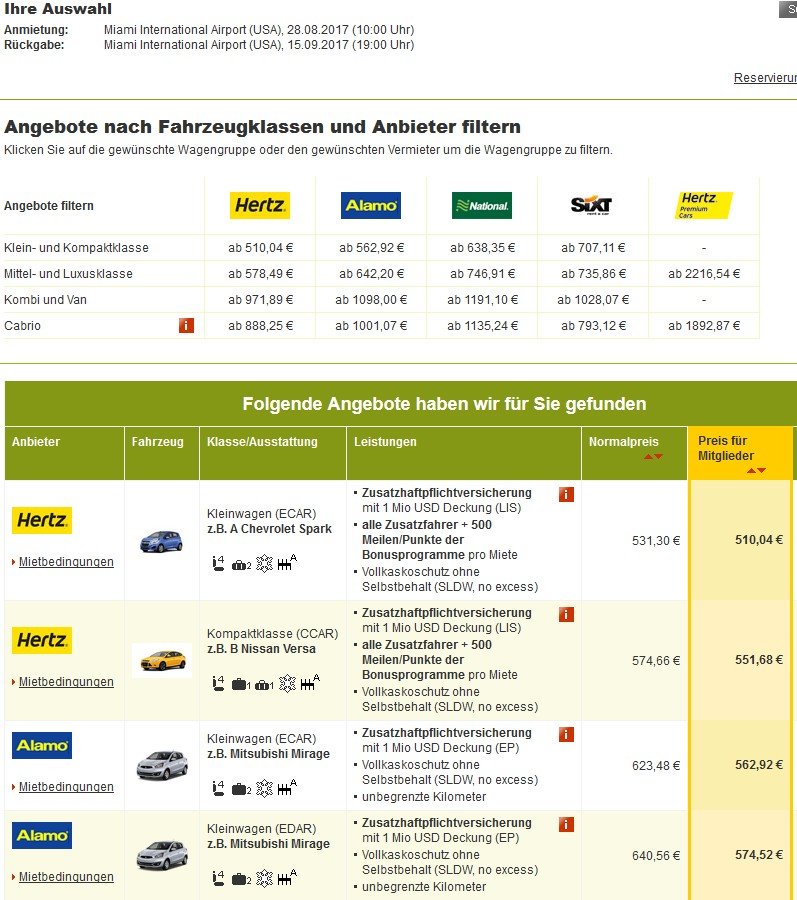Open silver Mitsubishi Mirage thumbnail in EDAR row
This screenshot has height=900, width=797.
pyautogui.click(x=162, y=855)
